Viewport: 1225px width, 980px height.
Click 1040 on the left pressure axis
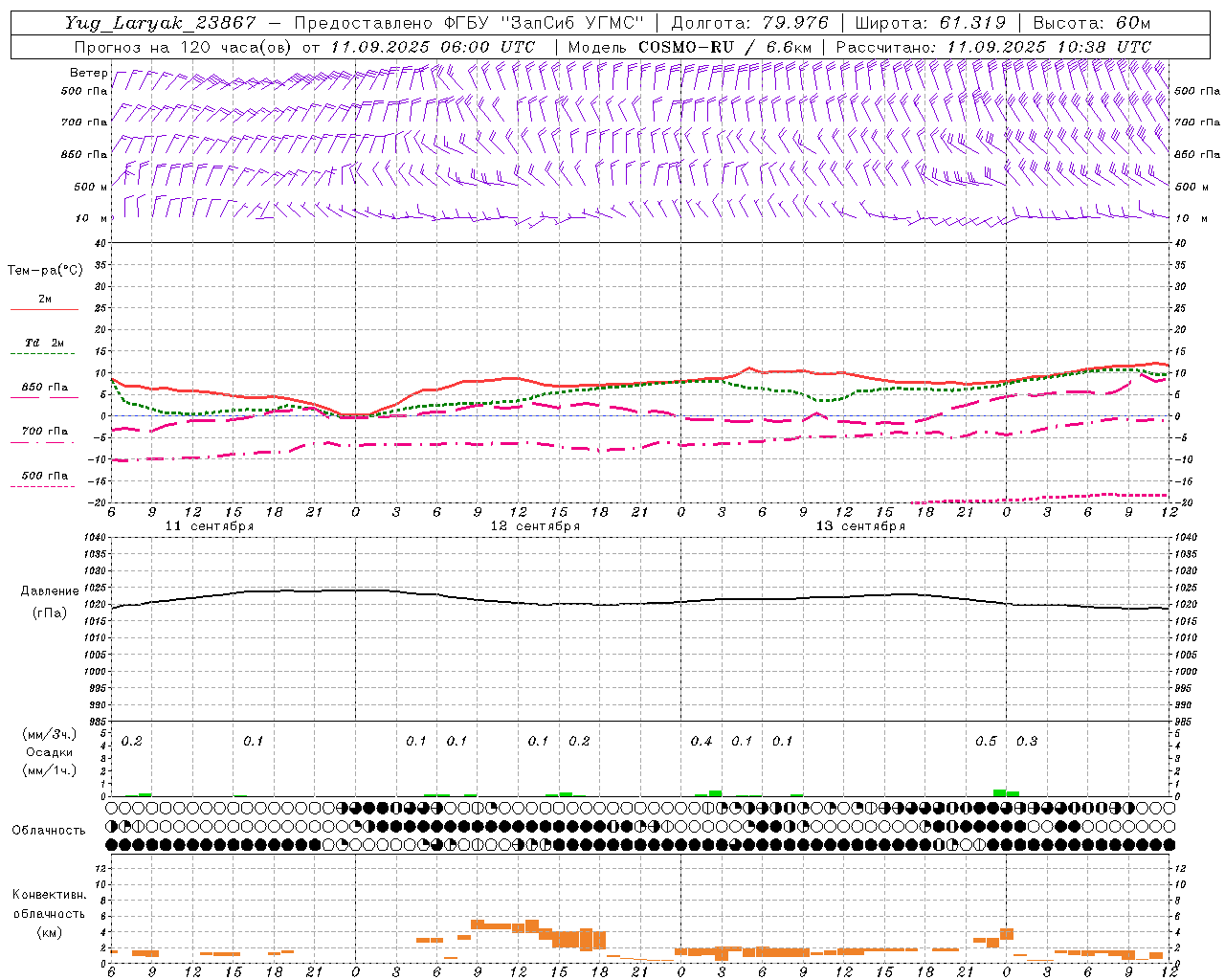pos(95,538)
